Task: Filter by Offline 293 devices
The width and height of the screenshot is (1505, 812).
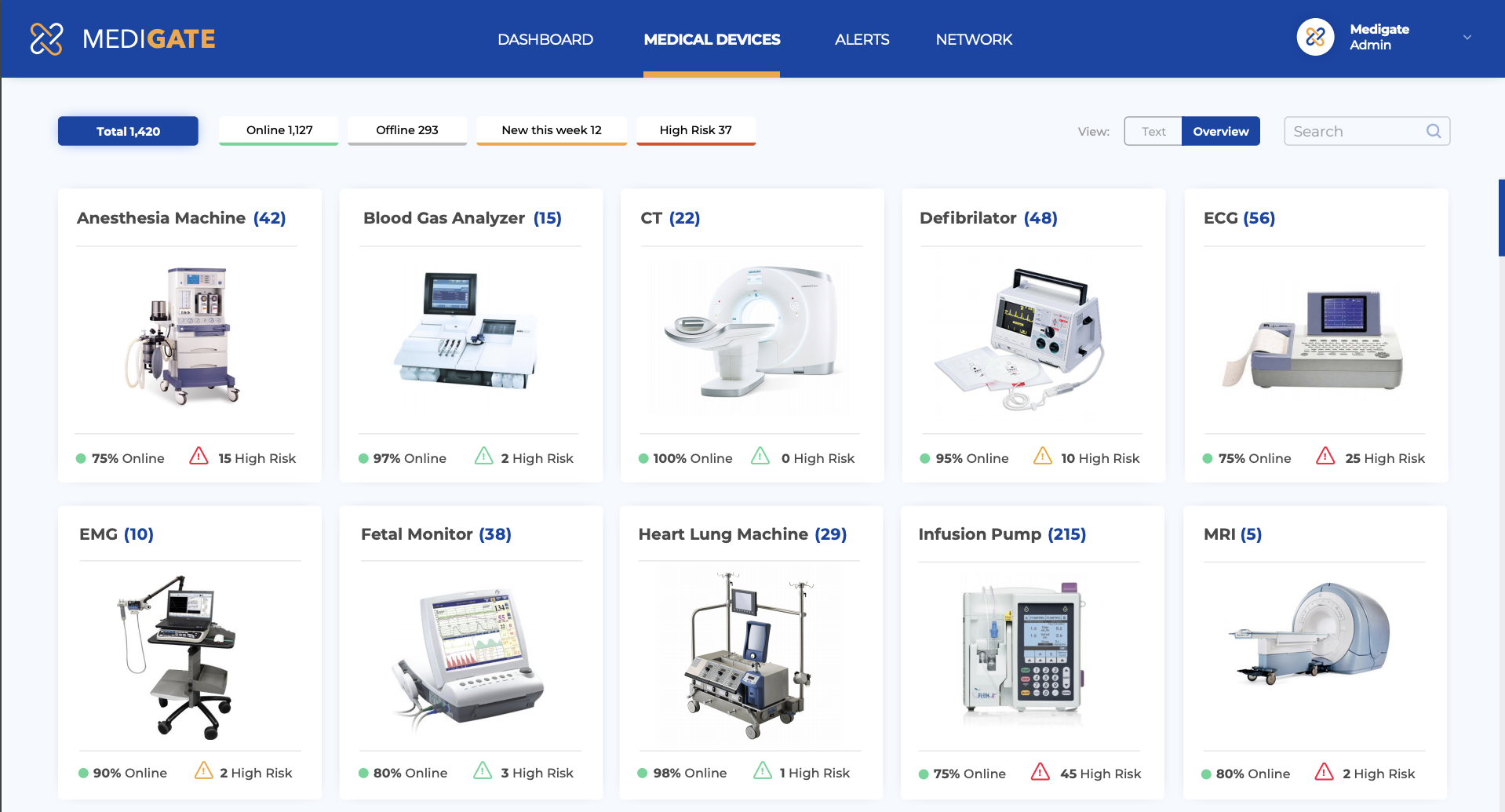Action: [407, 130]
